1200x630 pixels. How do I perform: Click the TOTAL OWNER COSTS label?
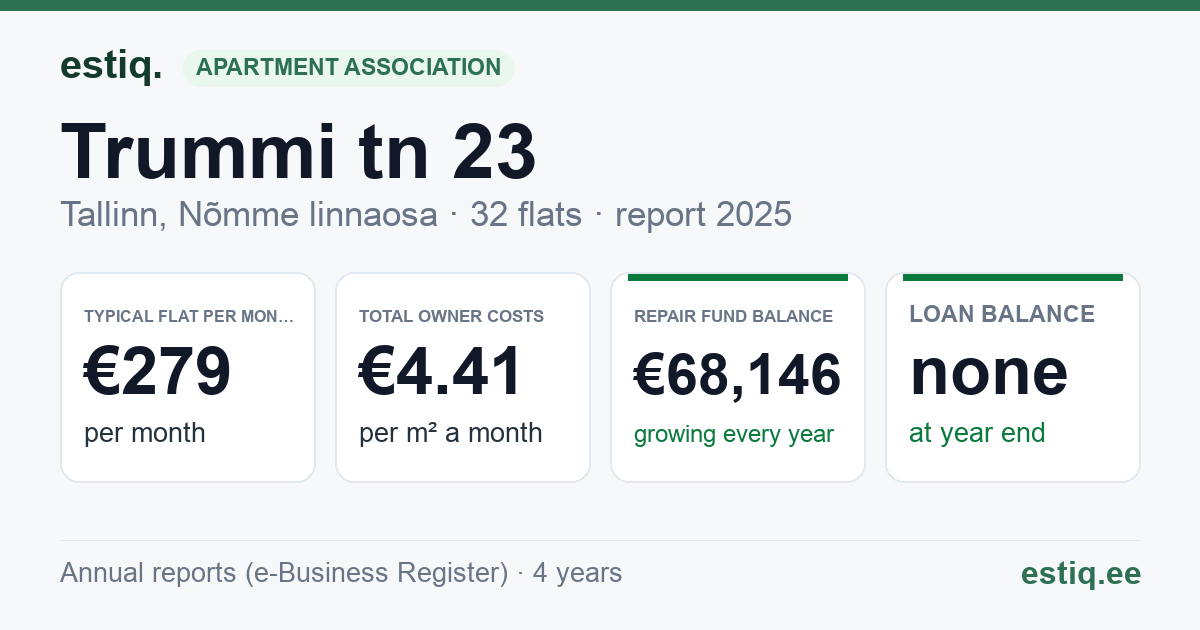point(452,316)
